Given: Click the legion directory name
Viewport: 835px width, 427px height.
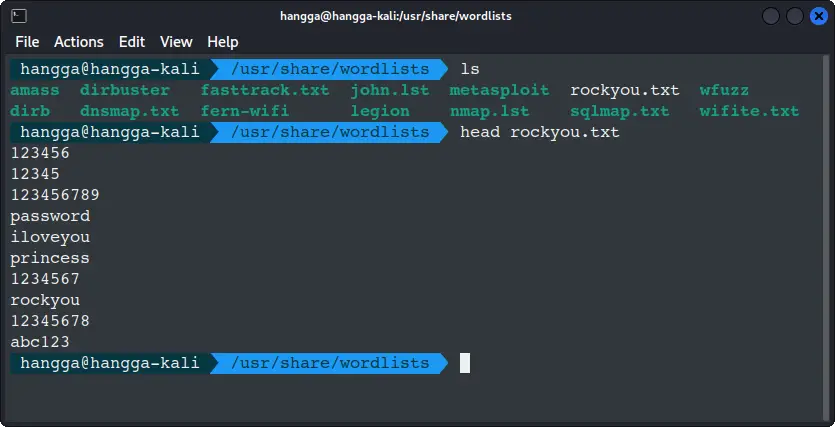Looking at the screenshot, I should (x=380, y=111).
